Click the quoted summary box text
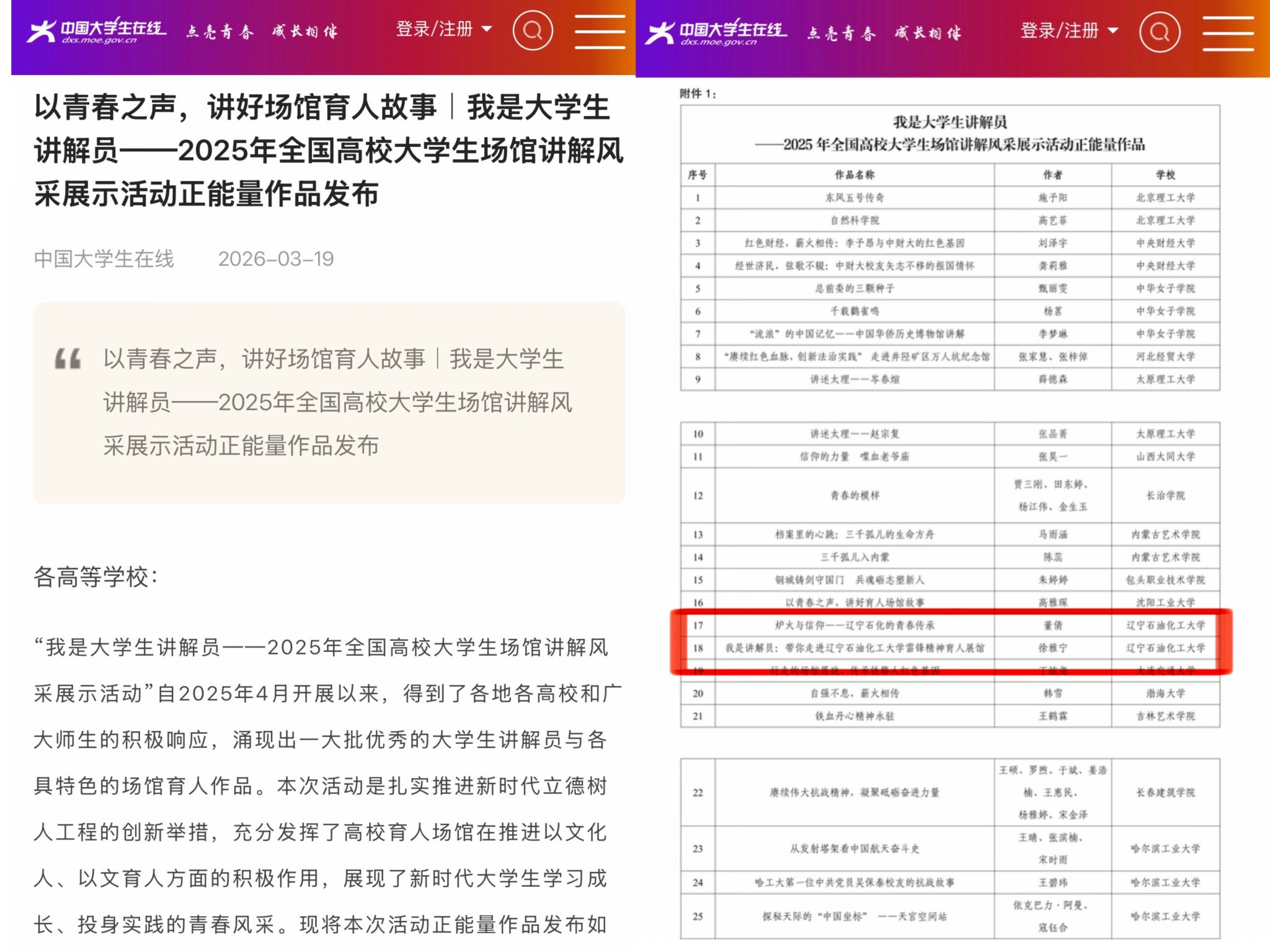 337,402
